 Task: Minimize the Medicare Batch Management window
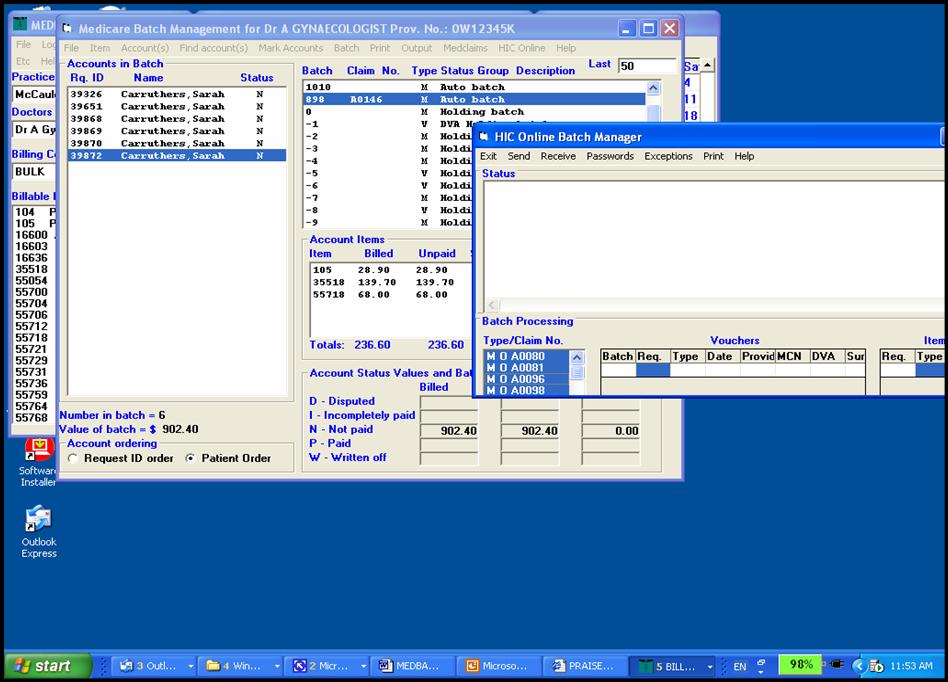click(626, 28)
